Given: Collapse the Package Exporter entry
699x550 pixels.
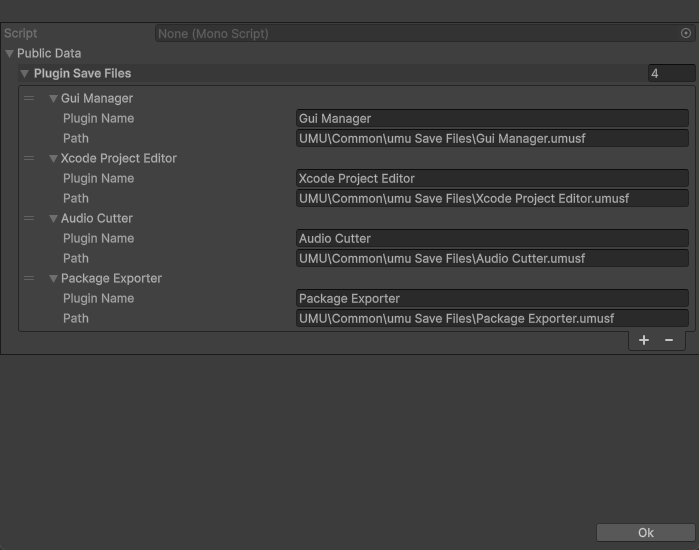Looking at the screenshot, I should tap(53, 279).
